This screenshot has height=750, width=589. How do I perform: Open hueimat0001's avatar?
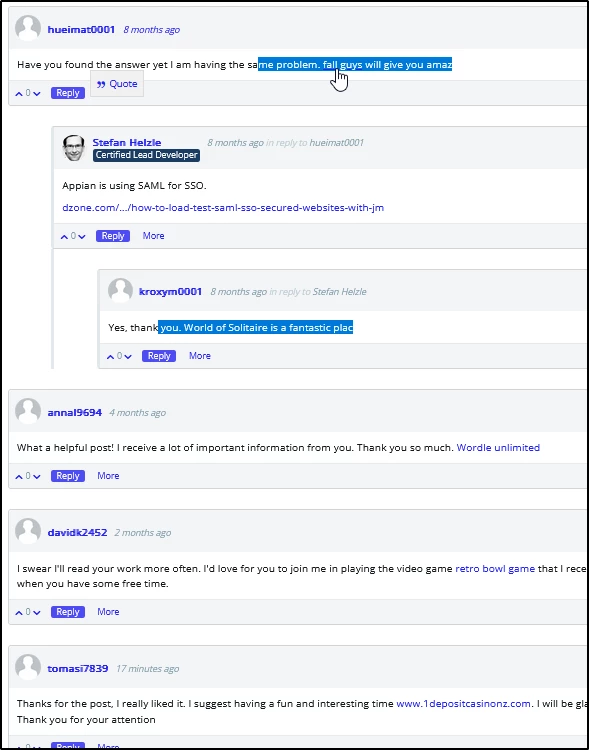[x=28, y=28]
